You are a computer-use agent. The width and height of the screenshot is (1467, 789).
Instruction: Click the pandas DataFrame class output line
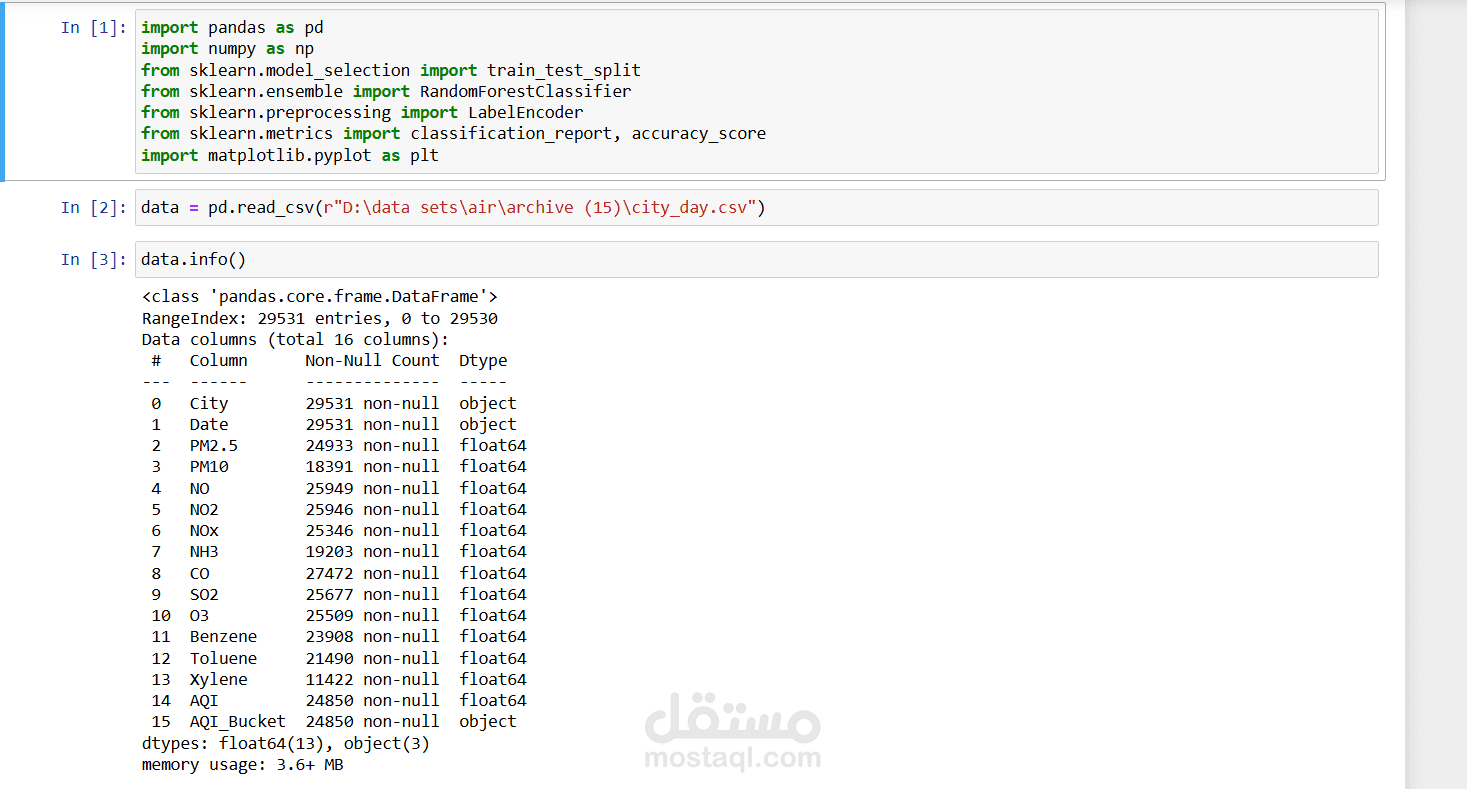pyautogui.click(x=320, y=297)
